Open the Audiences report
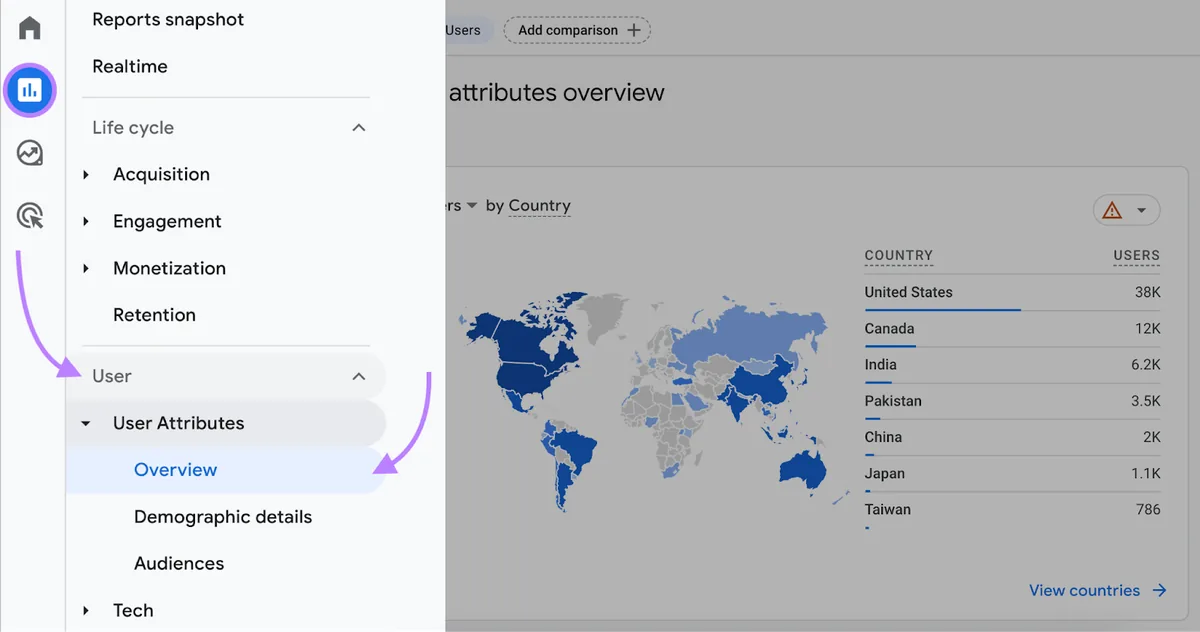This screenshot has height=632, width=1200. coord(179,564)
